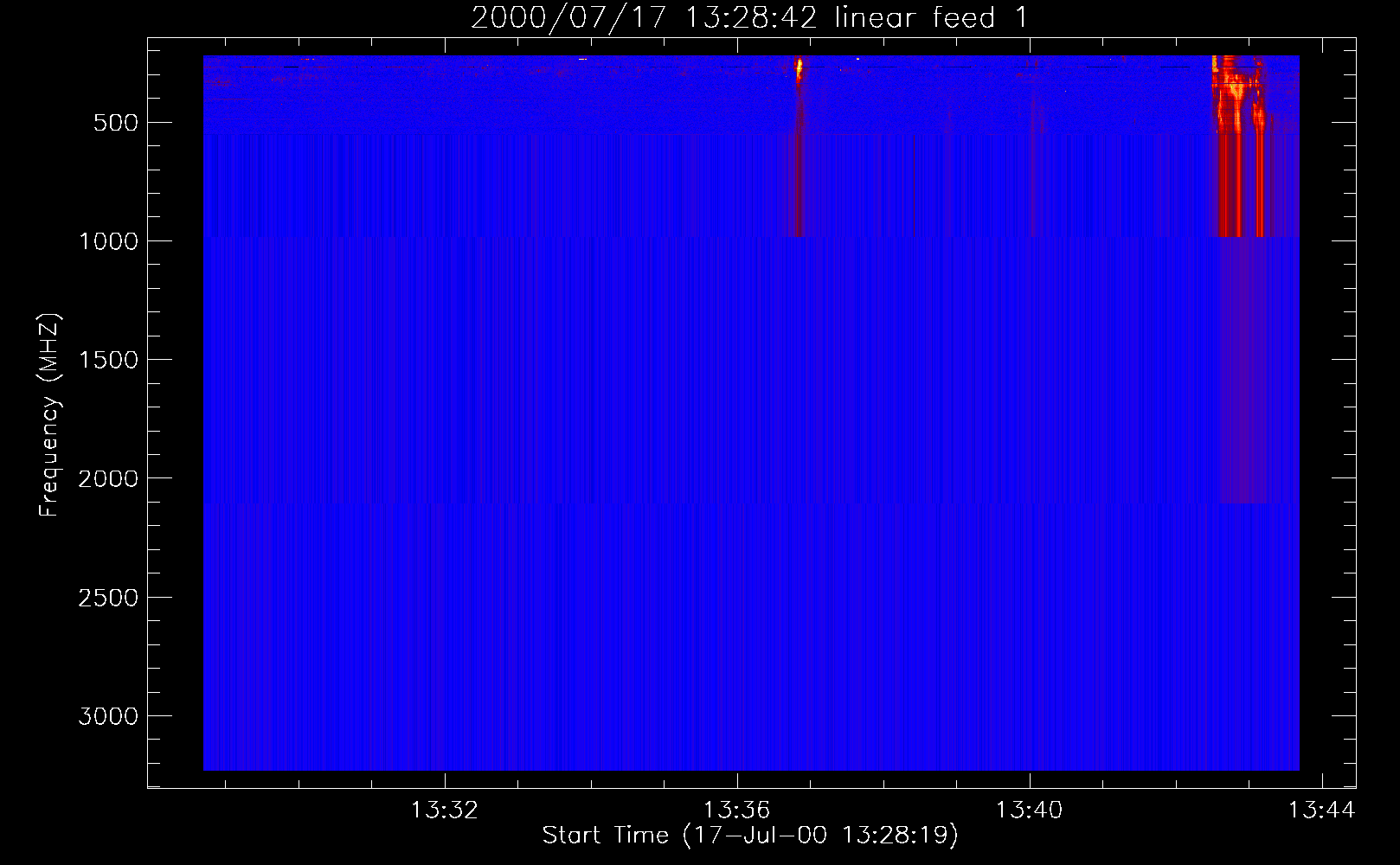Click the plot title '2000/07/17 13:28:42 linear feed 1'
The image size is (1400, 865).
(749, 17)
